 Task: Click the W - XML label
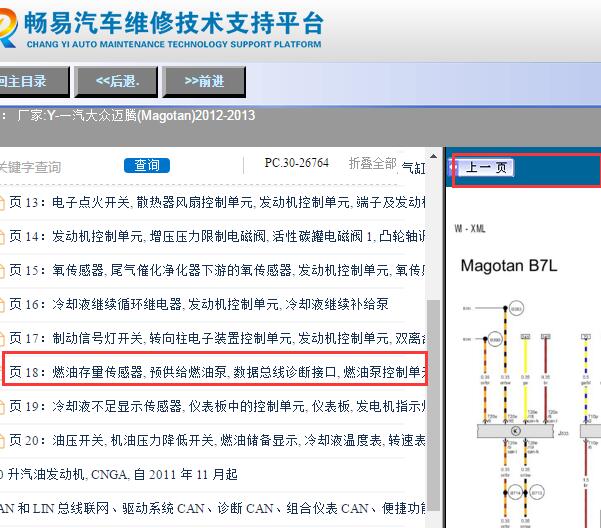pos(470,229)
